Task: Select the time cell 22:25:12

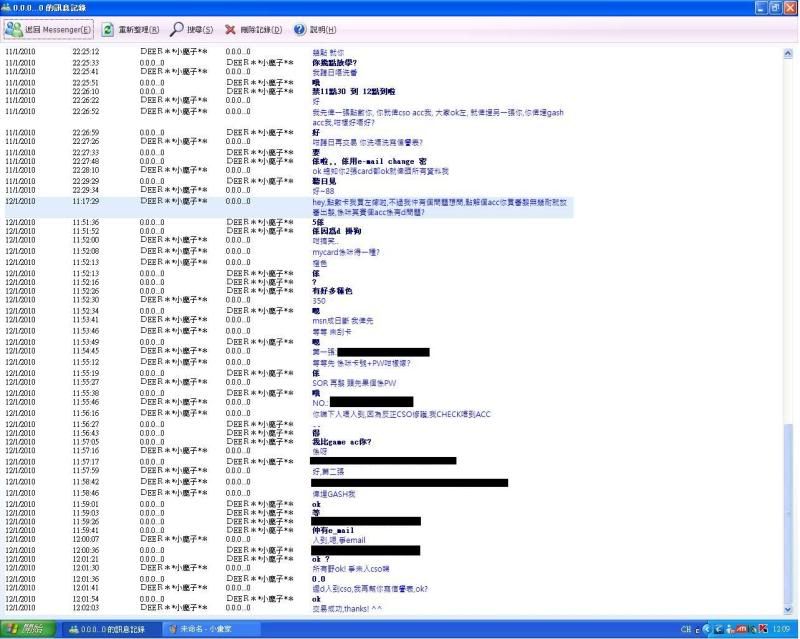Action: [x=86, y=52]
